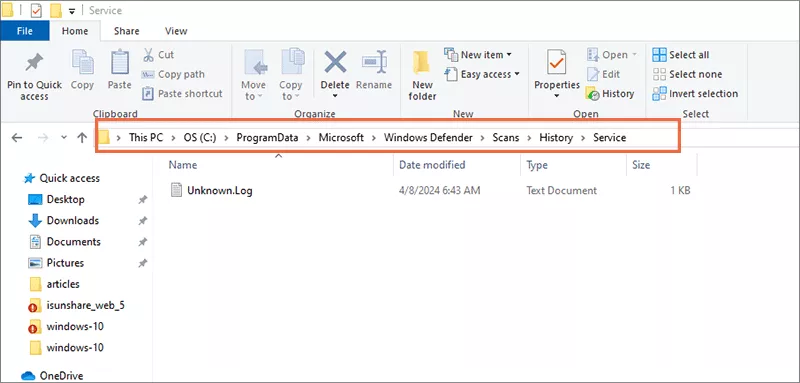
Task: Sort by the Name column header
Action: (x=183, y=165)
